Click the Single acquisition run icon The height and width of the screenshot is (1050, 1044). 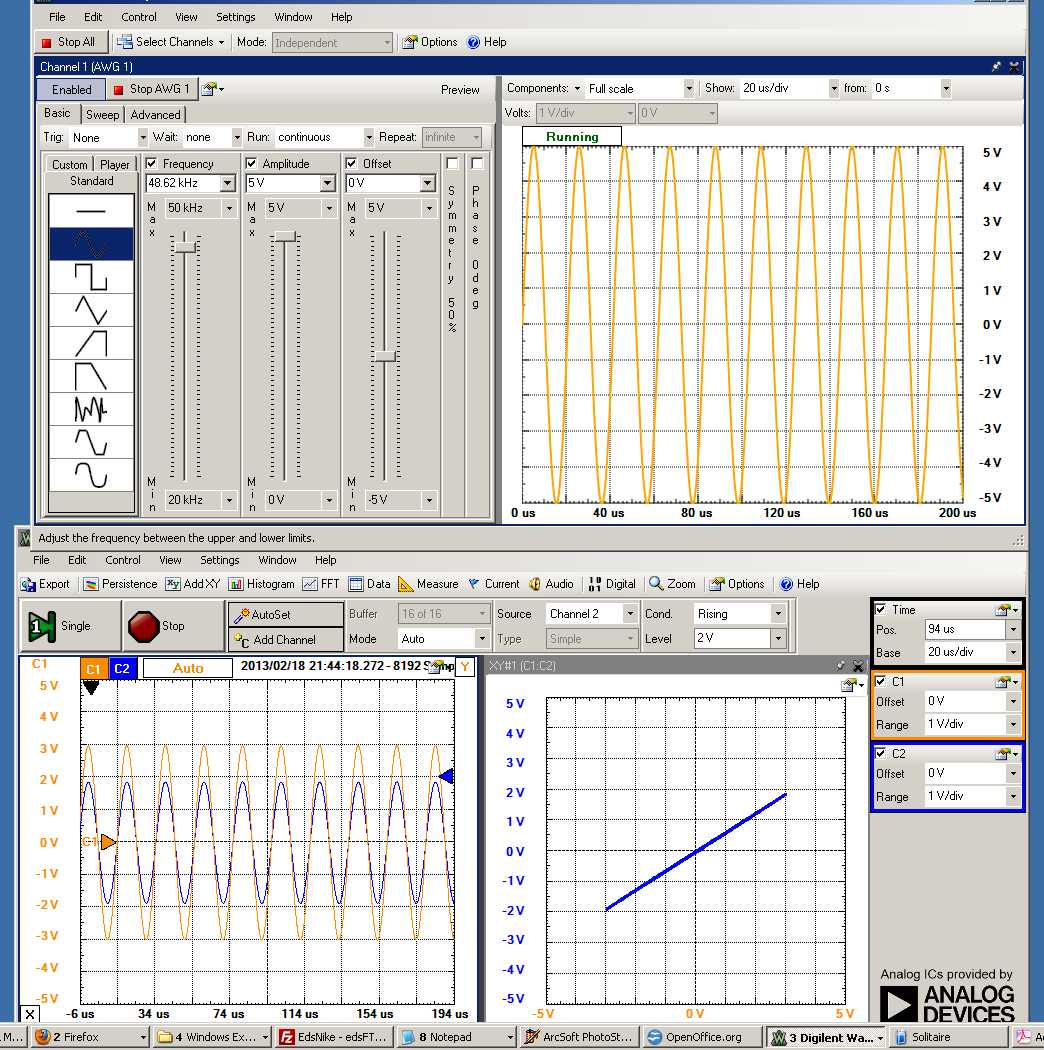(x=41, y=626)
